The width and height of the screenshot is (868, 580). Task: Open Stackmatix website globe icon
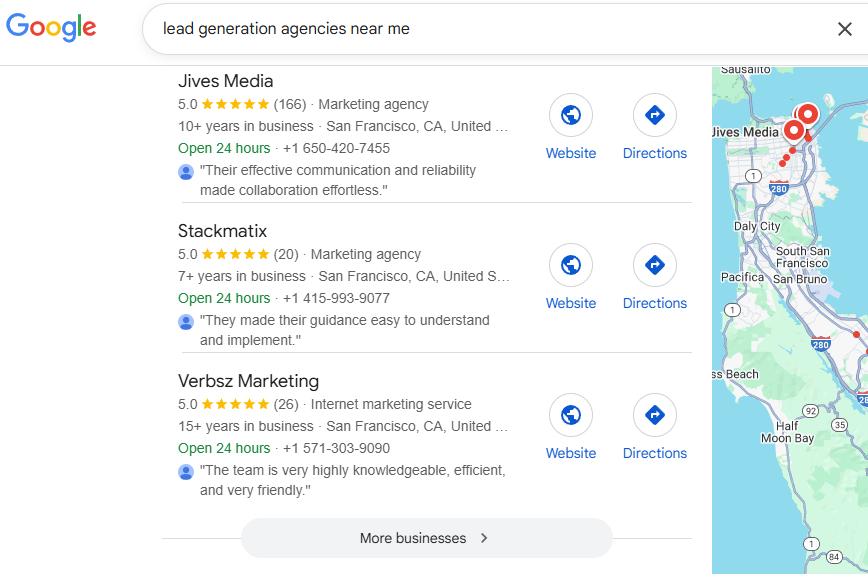(570, 265)
